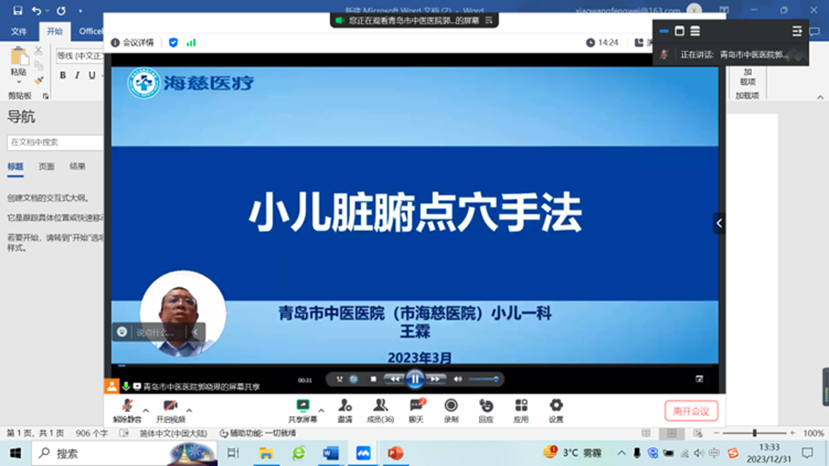Unmute the microphone in meeting toolbar
Screen dimensions: 829x466
pos(127,411)
